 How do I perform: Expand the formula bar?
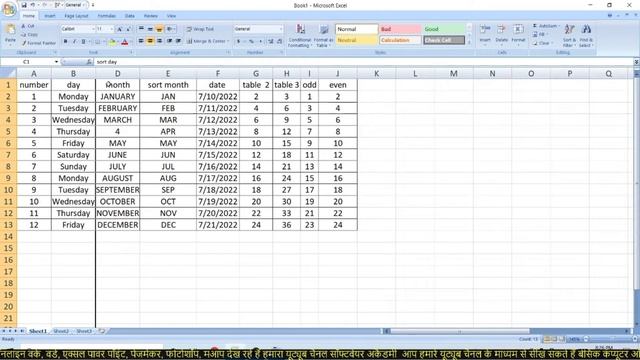[636, 62]
